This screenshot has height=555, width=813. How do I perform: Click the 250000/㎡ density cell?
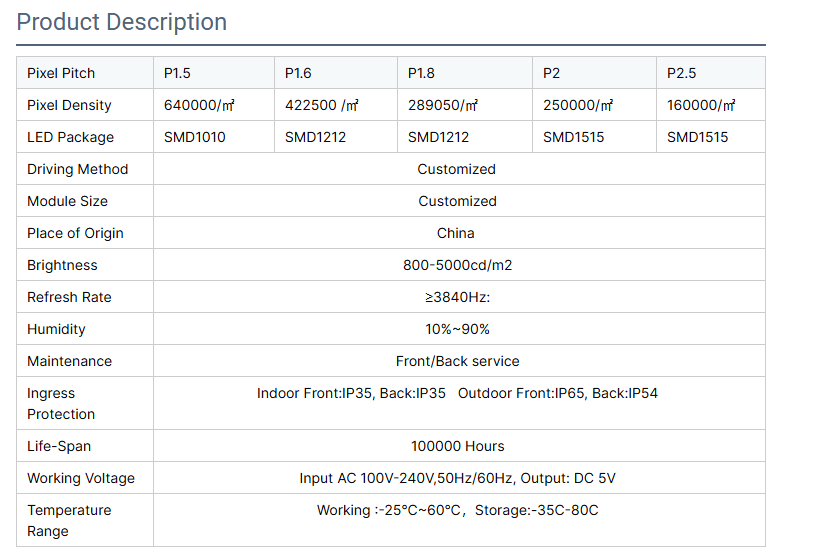click(578, 105)
